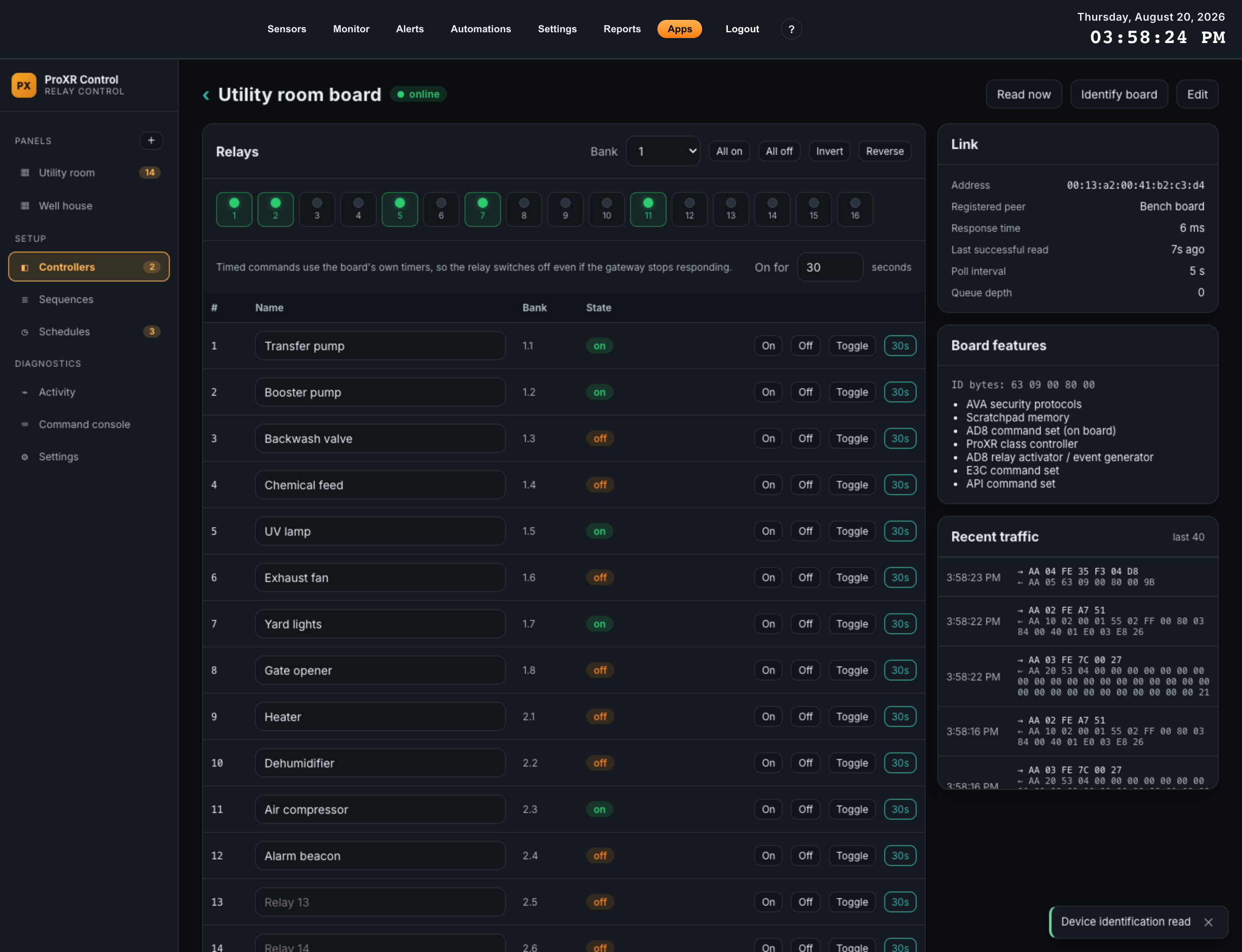Viewport: 1242px width, 952px height.
Task: Toggle relay 16 indicator tile
Action: [x=855, y=209]
